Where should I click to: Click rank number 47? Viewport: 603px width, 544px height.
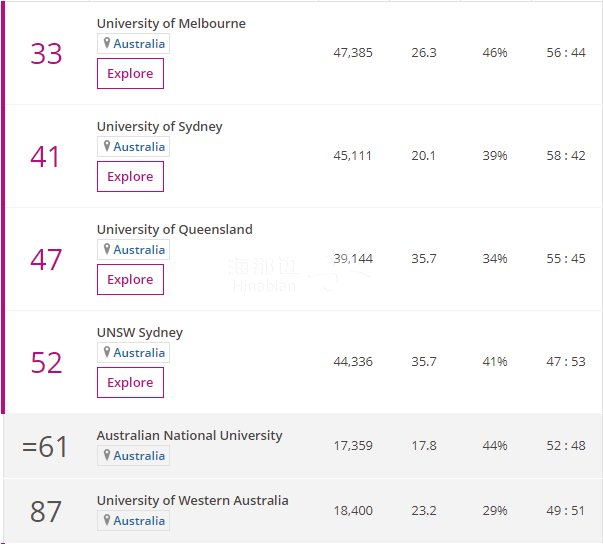[x=46, y=260]
